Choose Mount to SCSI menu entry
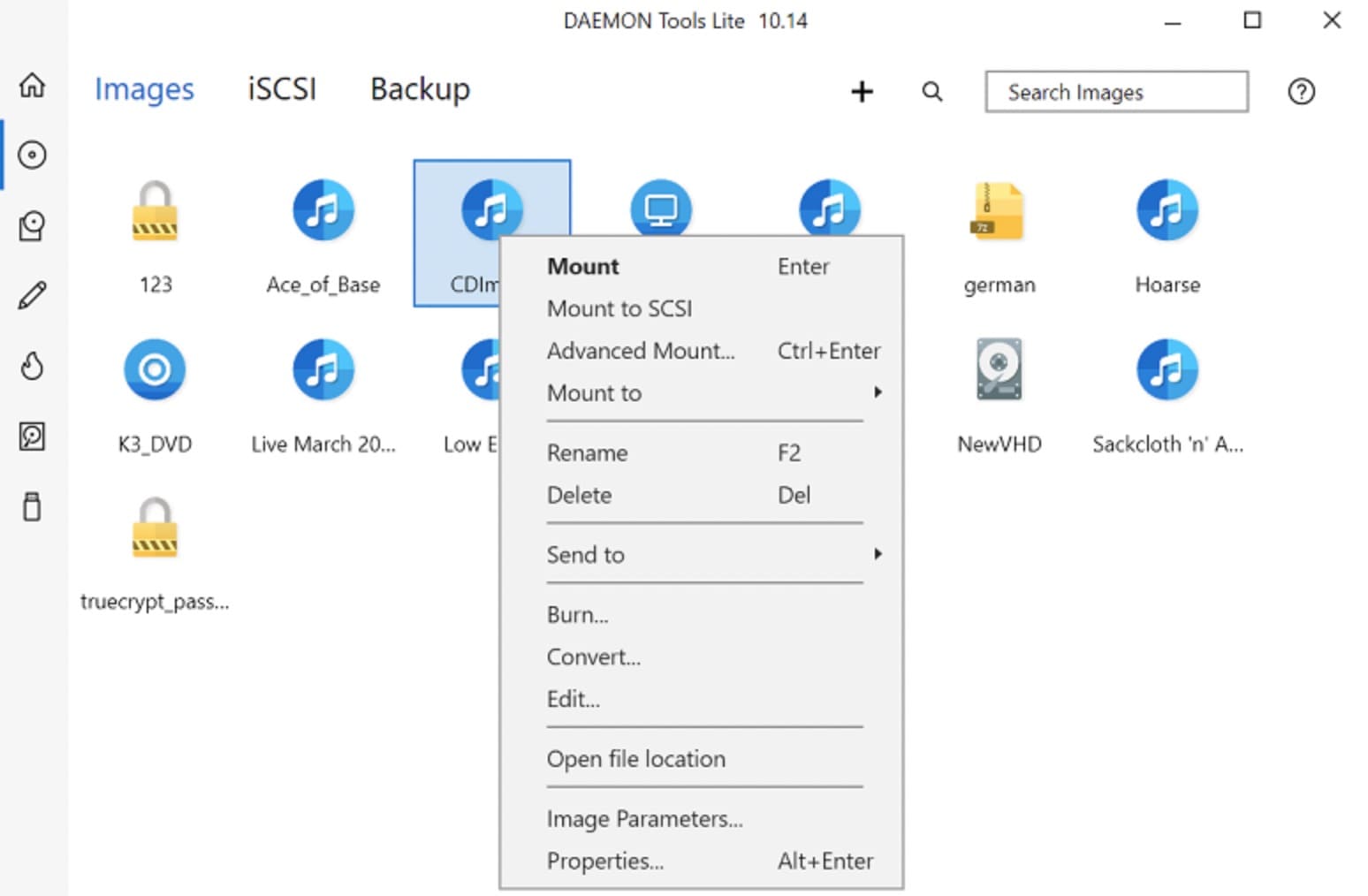This screenshot has width=1368, height=896. click(701, 308)
